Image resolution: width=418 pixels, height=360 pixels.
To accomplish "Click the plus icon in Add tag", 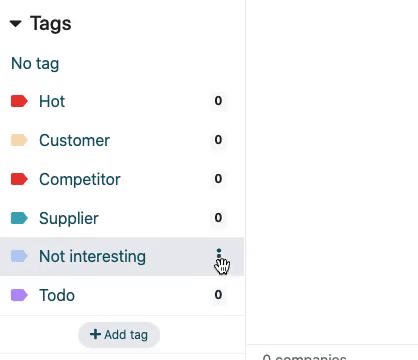I will pos(95,334).
